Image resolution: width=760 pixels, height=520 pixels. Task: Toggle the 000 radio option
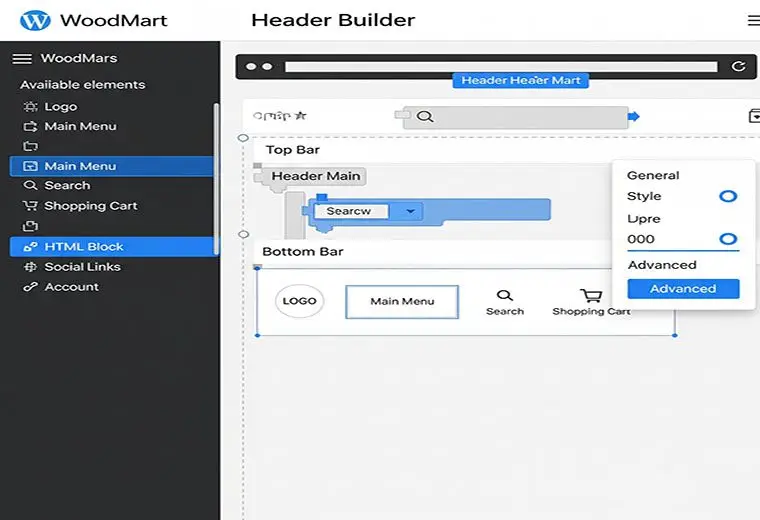tap(728, 239)
